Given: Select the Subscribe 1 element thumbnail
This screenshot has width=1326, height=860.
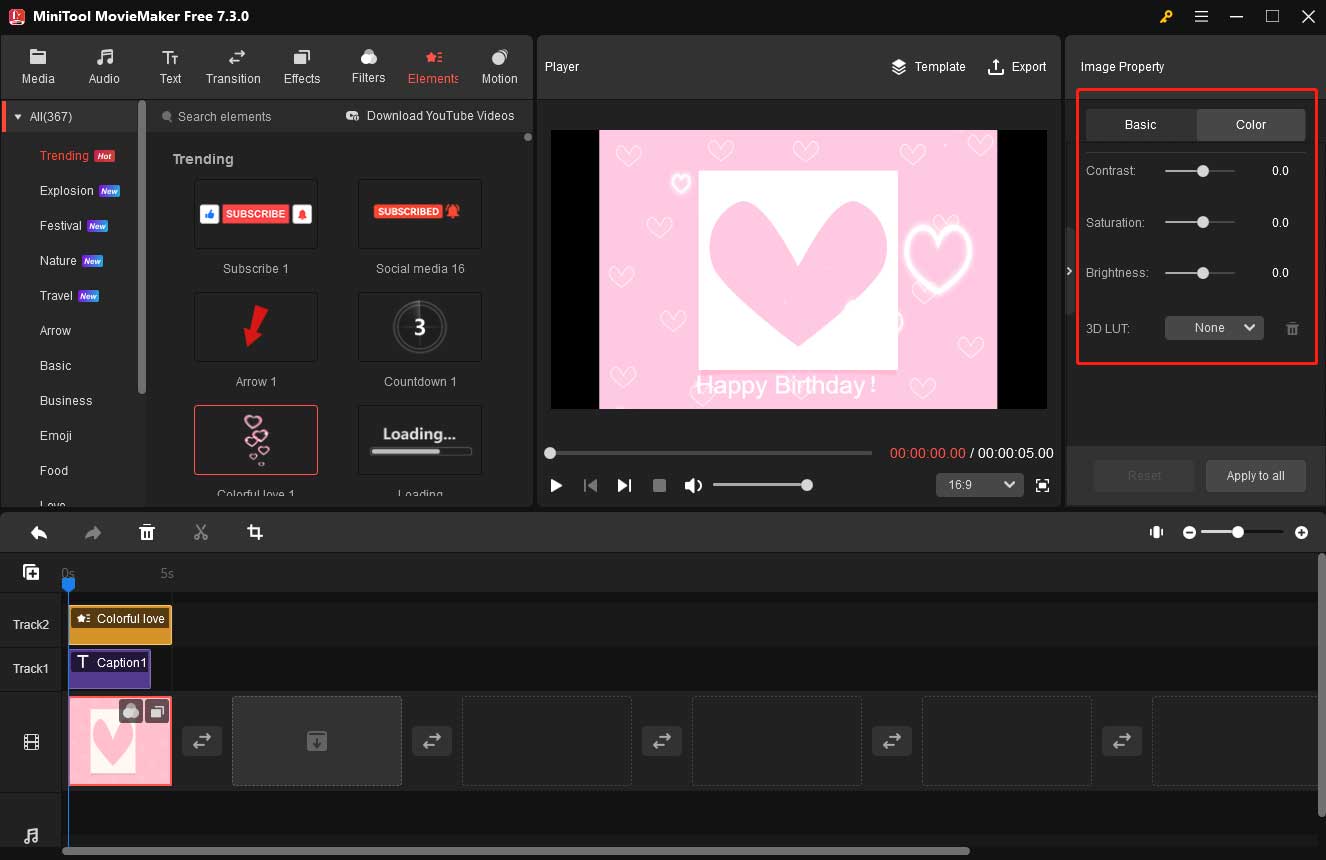Looking at the screenshot, I should [256, 214].
